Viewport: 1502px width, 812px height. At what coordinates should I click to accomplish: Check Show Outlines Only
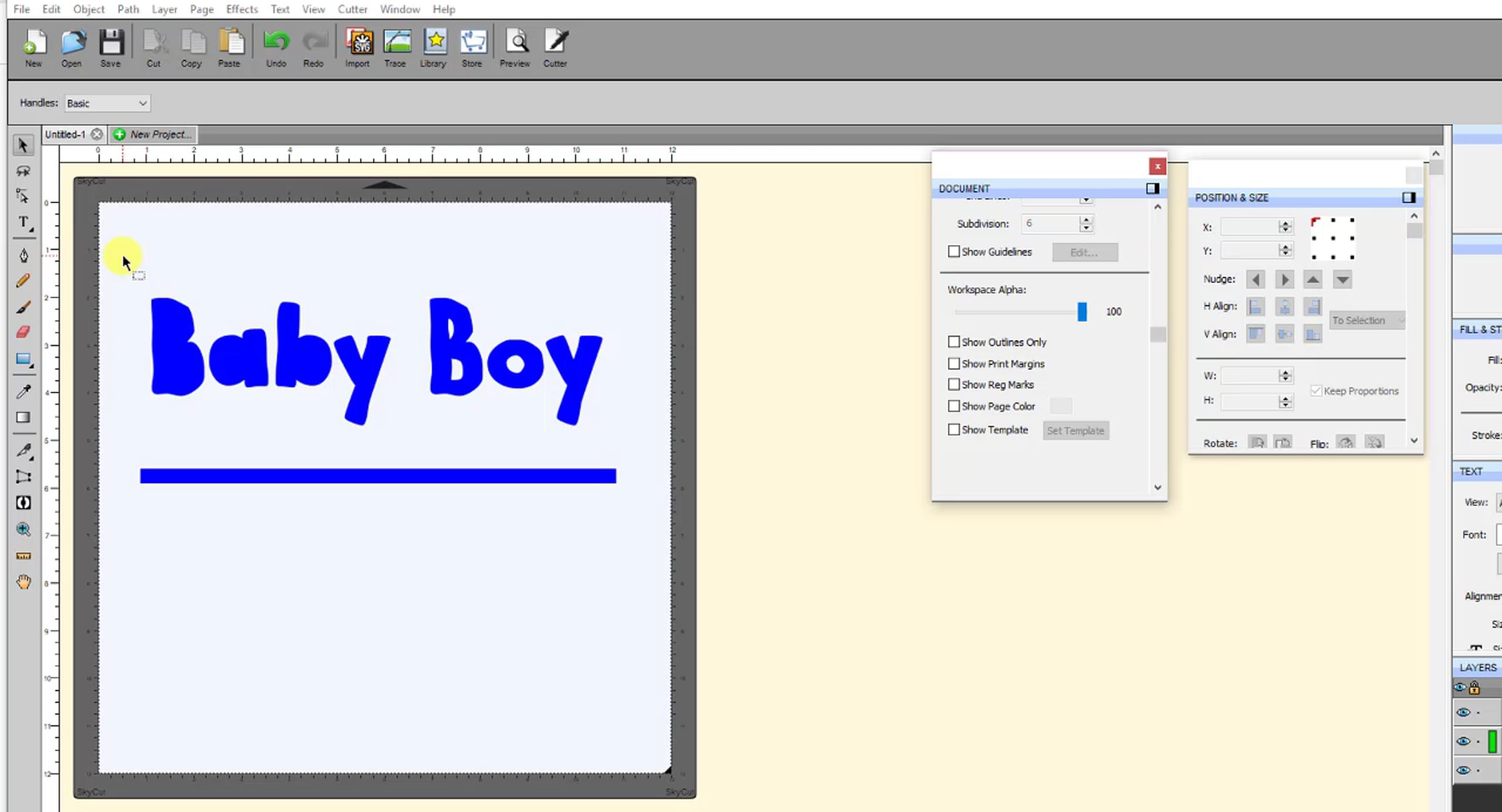coord(954,342)
